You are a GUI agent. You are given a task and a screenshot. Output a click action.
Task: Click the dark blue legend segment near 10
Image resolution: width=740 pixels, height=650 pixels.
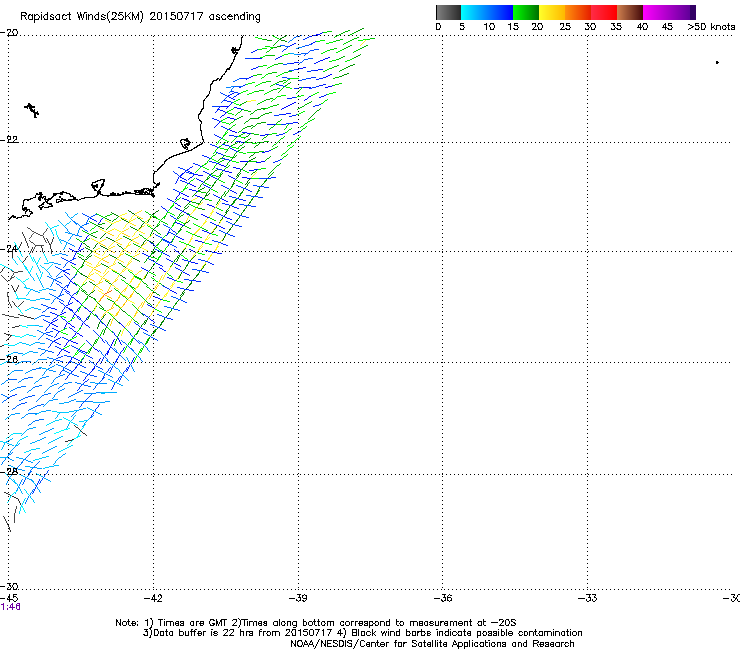pyautogui.click(x=499, y=12)
